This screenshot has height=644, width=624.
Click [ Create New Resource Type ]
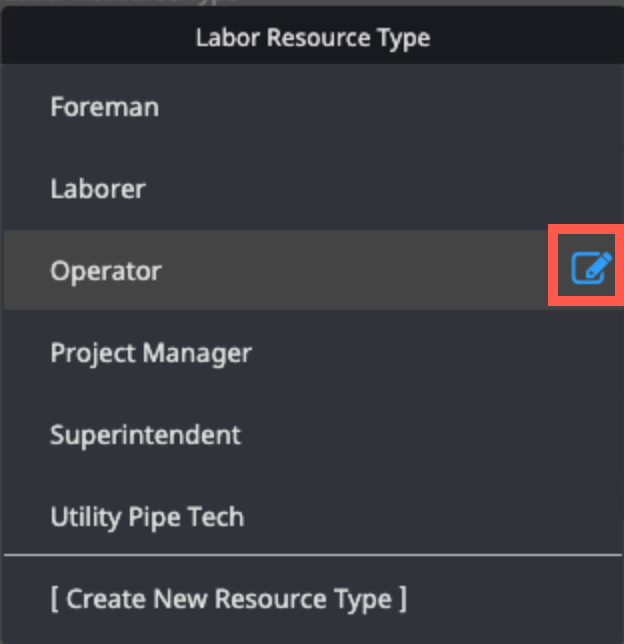point(228,598)
